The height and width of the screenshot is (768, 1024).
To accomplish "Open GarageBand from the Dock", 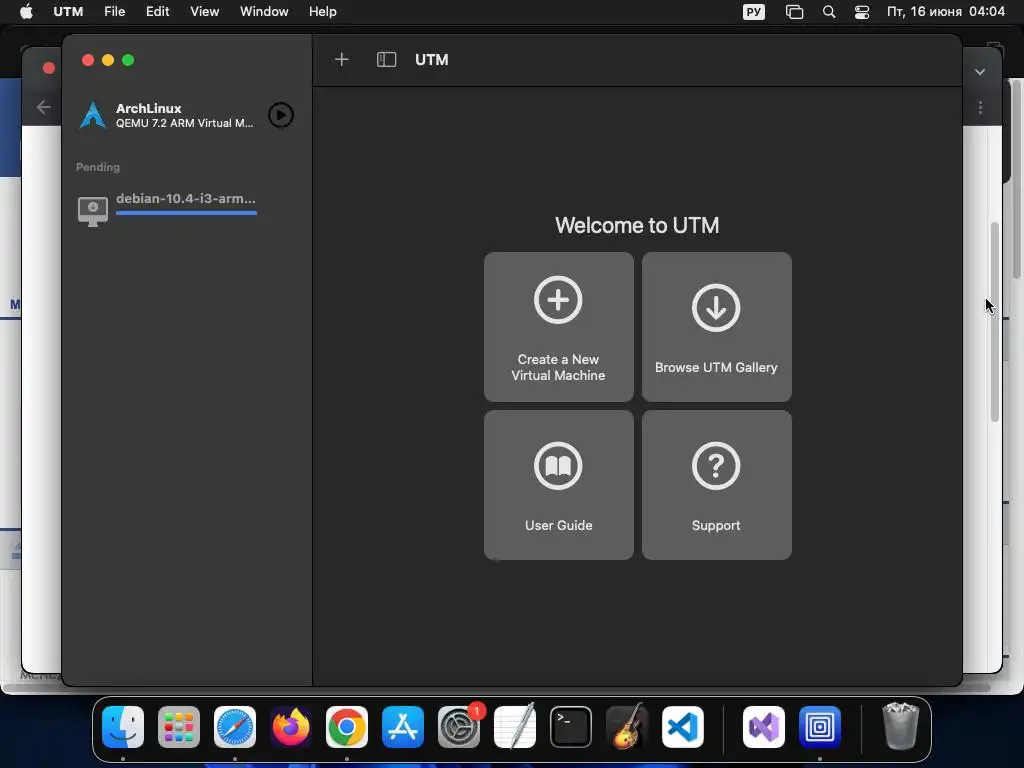I will pyautogui.click(x=627, y=727).
